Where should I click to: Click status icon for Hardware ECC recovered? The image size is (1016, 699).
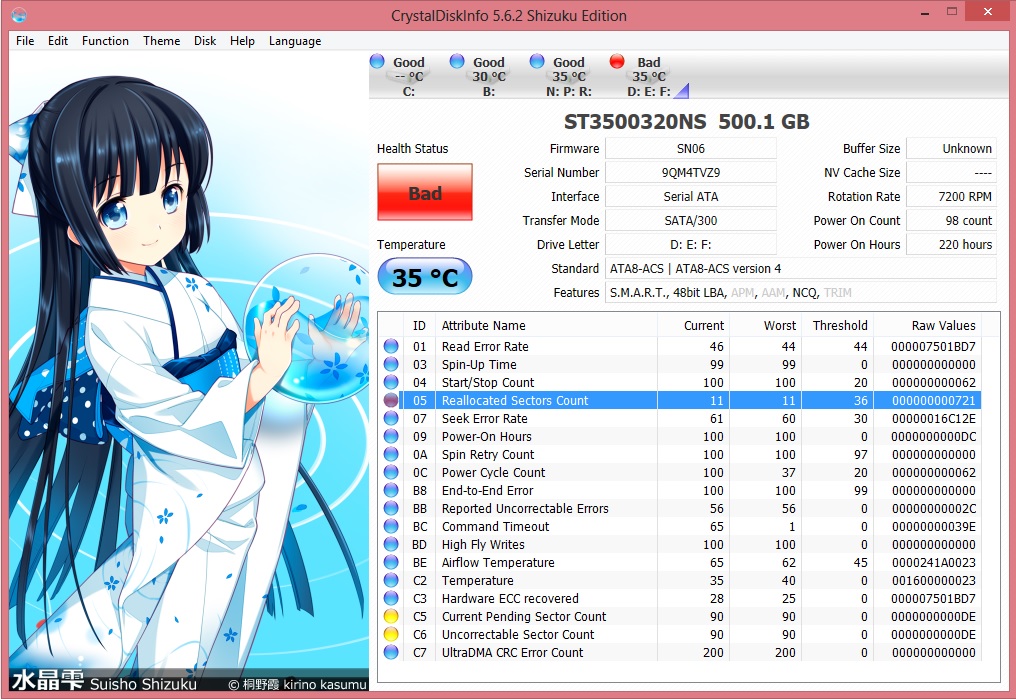391,598
